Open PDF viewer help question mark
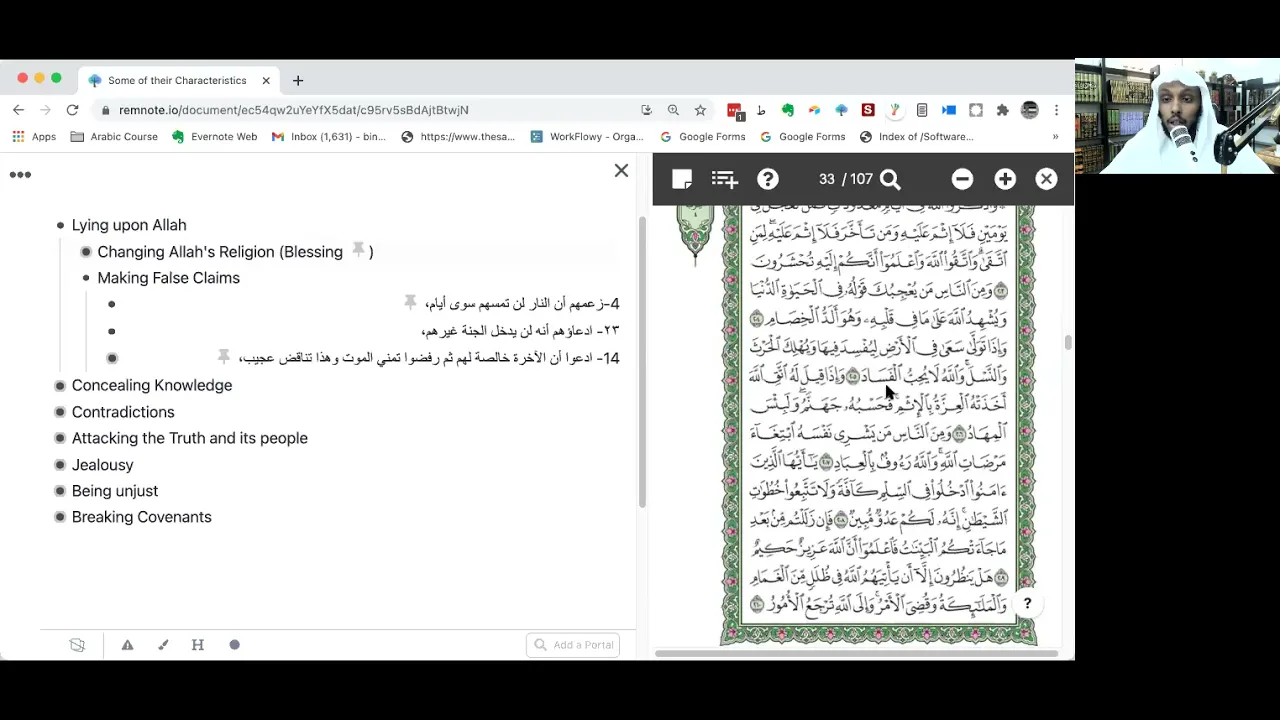 click(x=768, y=179)
